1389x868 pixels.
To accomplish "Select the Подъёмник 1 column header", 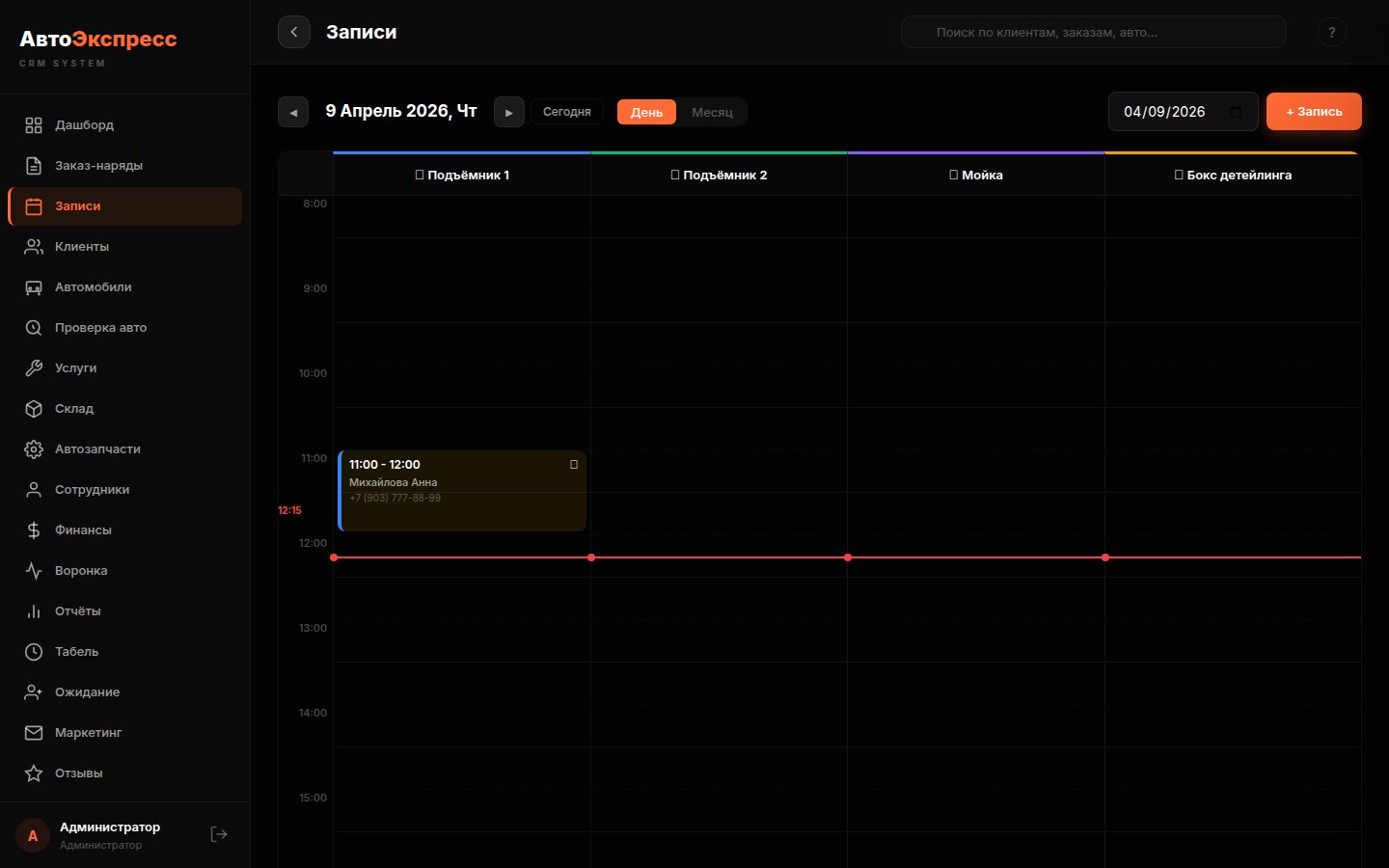I will tap(461, 175).
